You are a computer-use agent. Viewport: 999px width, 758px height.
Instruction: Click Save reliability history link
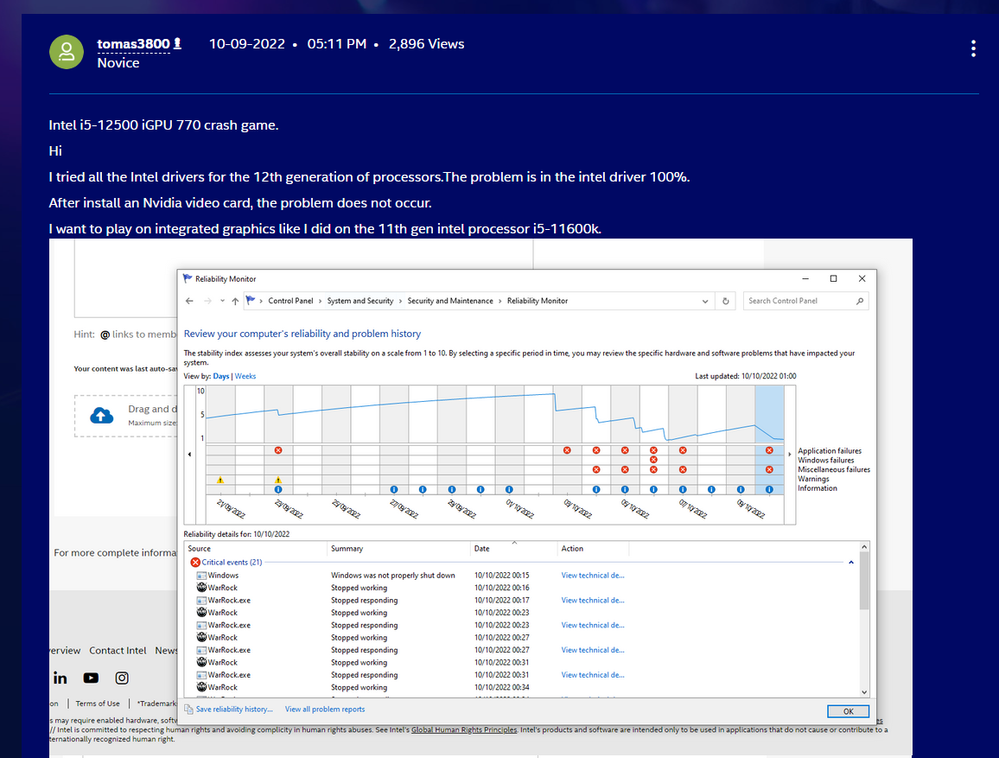point(234,709)
